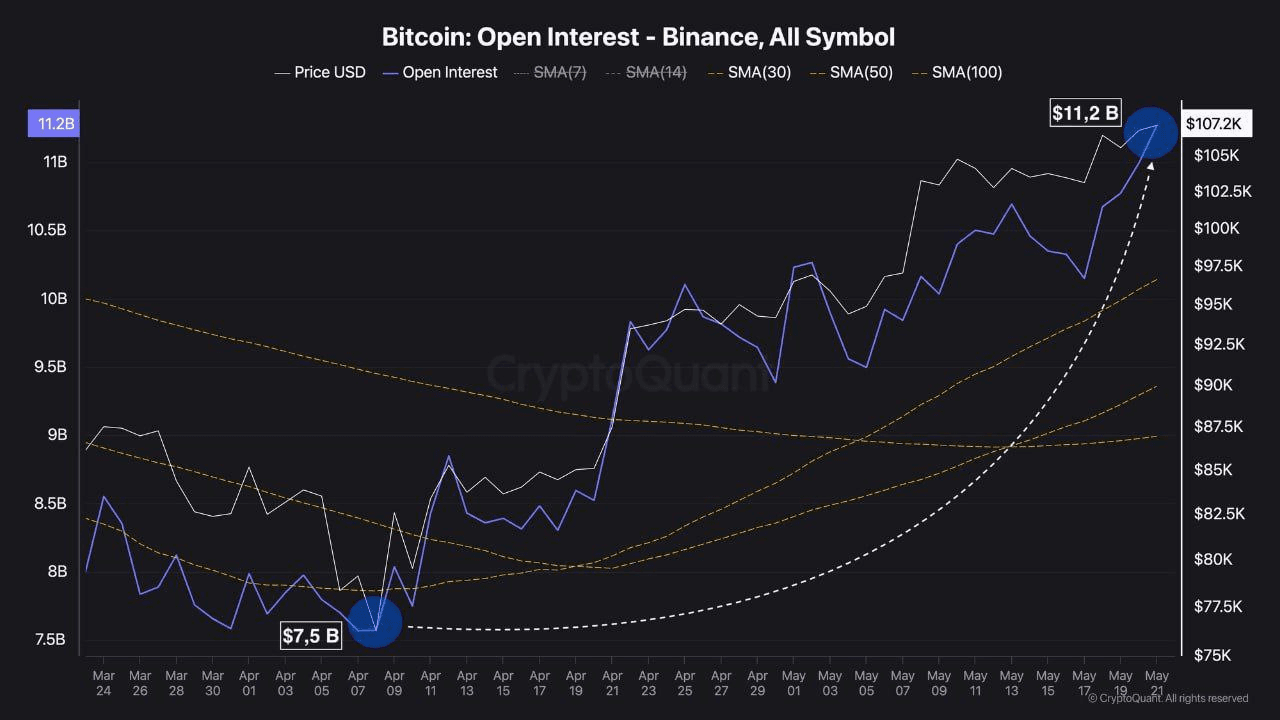Viewport: 1280px width, 720px height.
Task: Hide the SMA(50) legend series
Action: coord(850,72)
